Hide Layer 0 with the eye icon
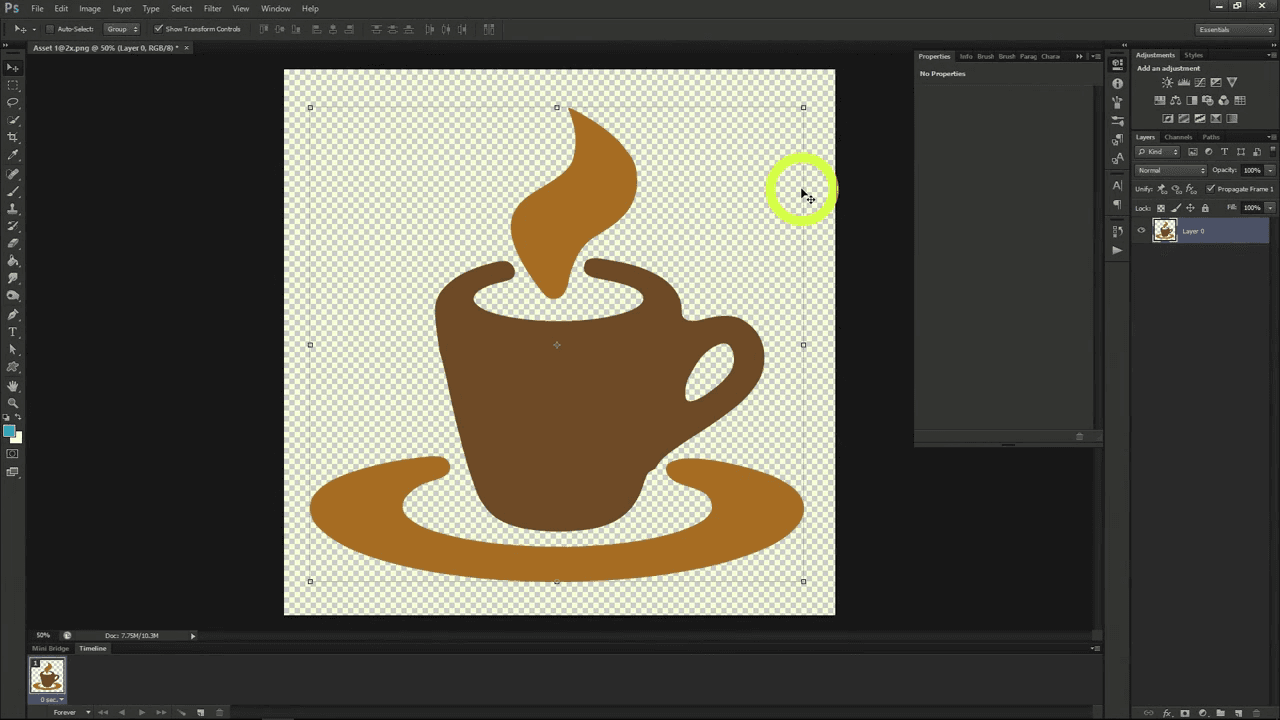The height and width of the screenshot is (720, 1280). tap(1141, 231)
